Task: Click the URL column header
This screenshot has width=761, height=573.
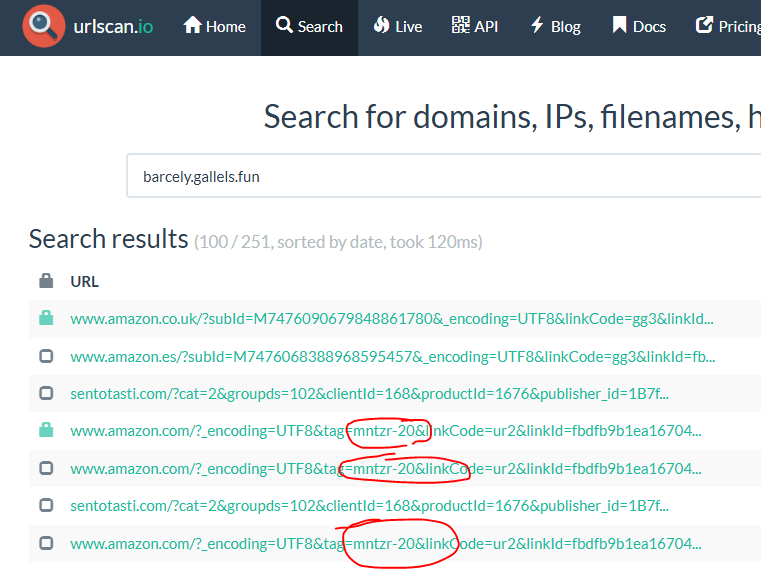Action: 85,281
